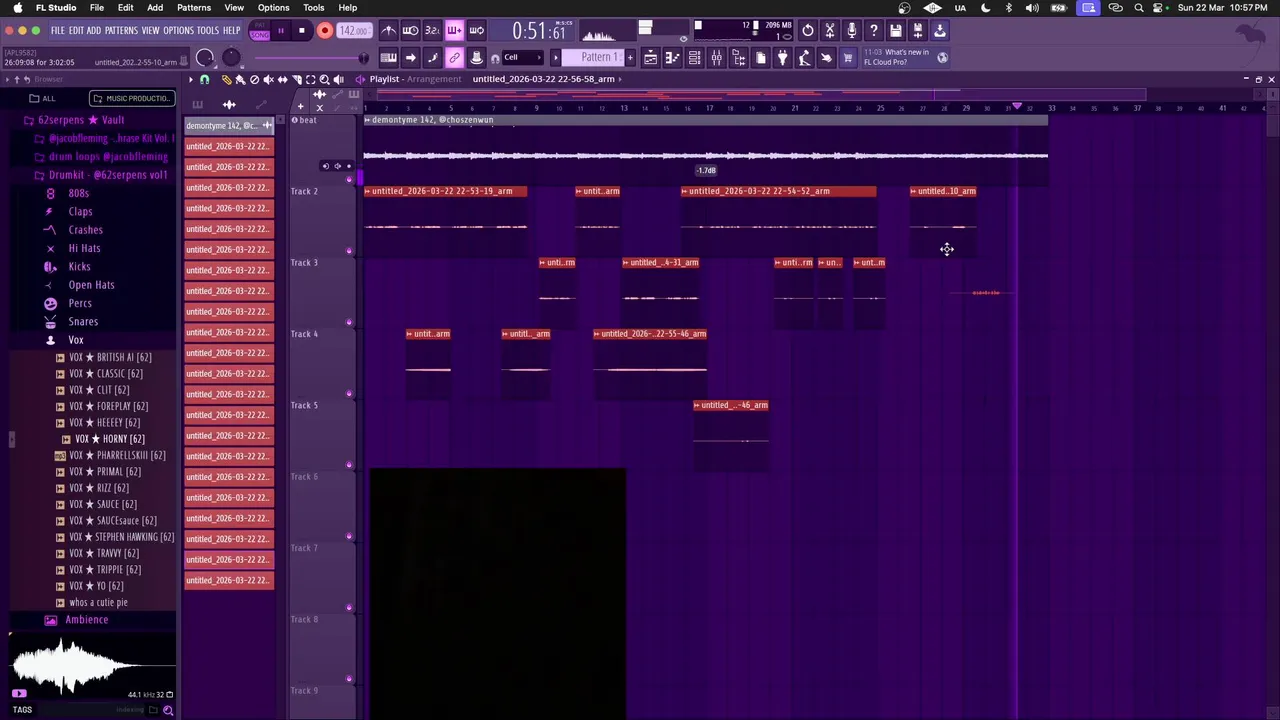This screenshot has width=1280, height=720.
Task: Open FL Studio menu in macOS menu bar
Action: tap(56, 7)
